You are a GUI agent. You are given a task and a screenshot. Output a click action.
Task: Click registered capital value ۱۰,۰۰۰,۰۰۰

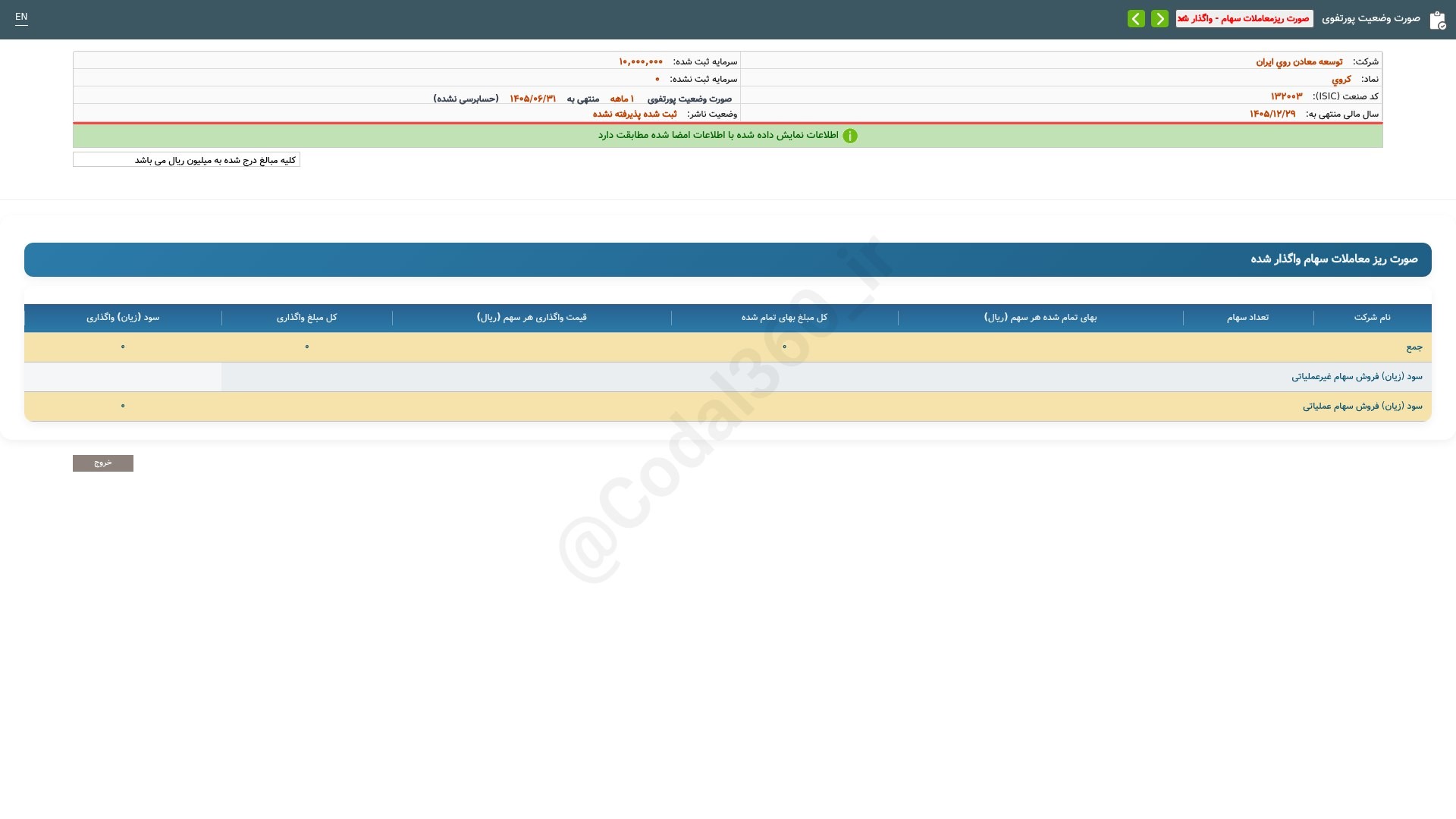[x=641, y=61]
